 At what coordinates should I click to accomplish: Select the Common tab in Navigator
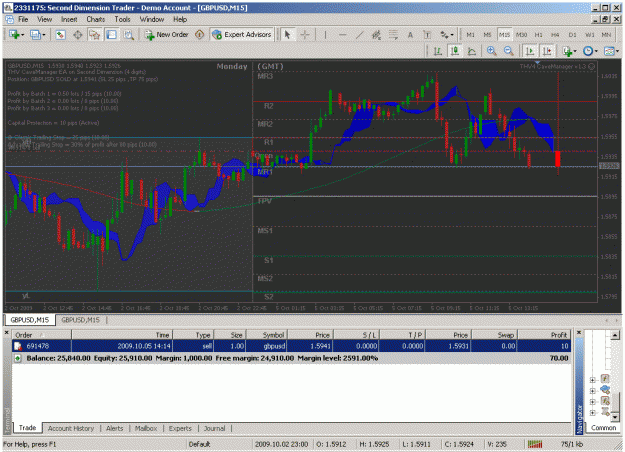[603, 428]
